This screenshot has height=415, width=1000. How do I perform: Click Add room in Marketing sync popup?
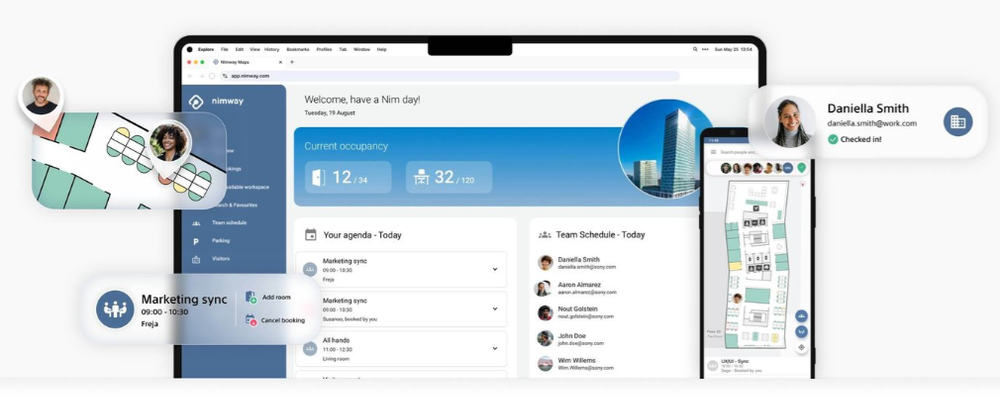click(x=268, y=297)
